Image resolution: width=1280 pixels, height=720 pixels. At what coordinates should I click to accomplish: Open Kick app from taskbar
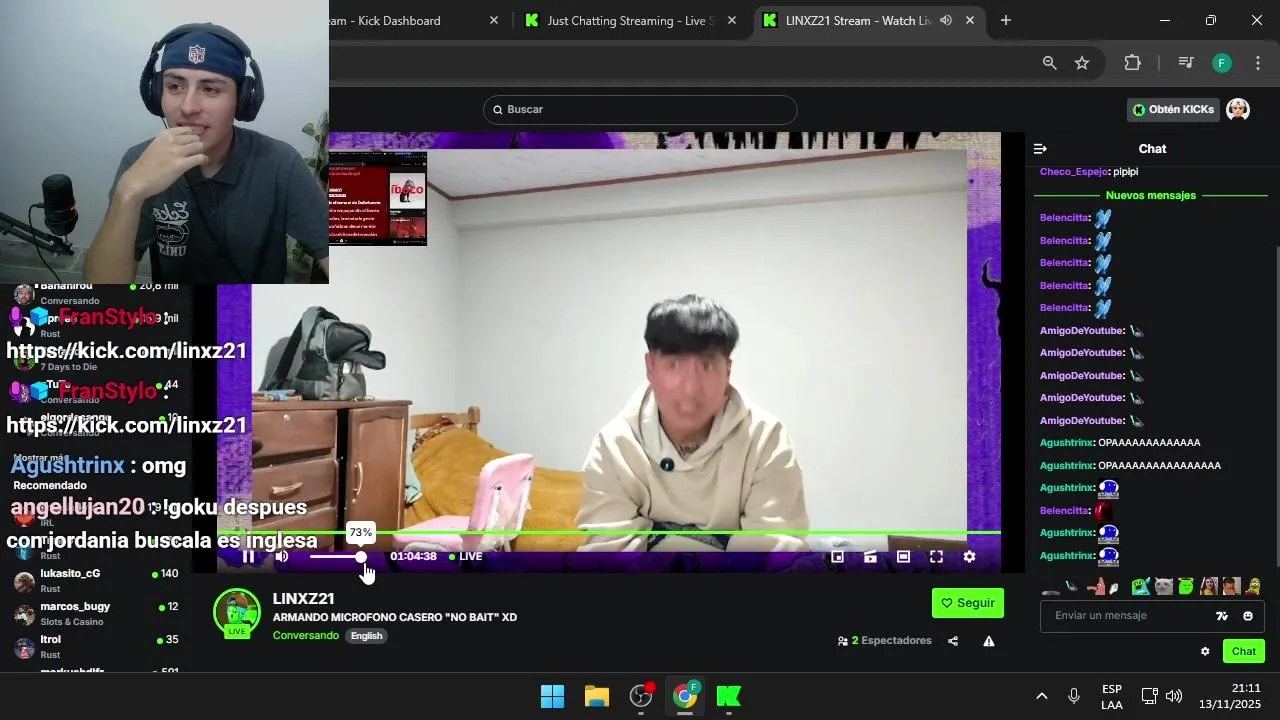coord(729,696)
